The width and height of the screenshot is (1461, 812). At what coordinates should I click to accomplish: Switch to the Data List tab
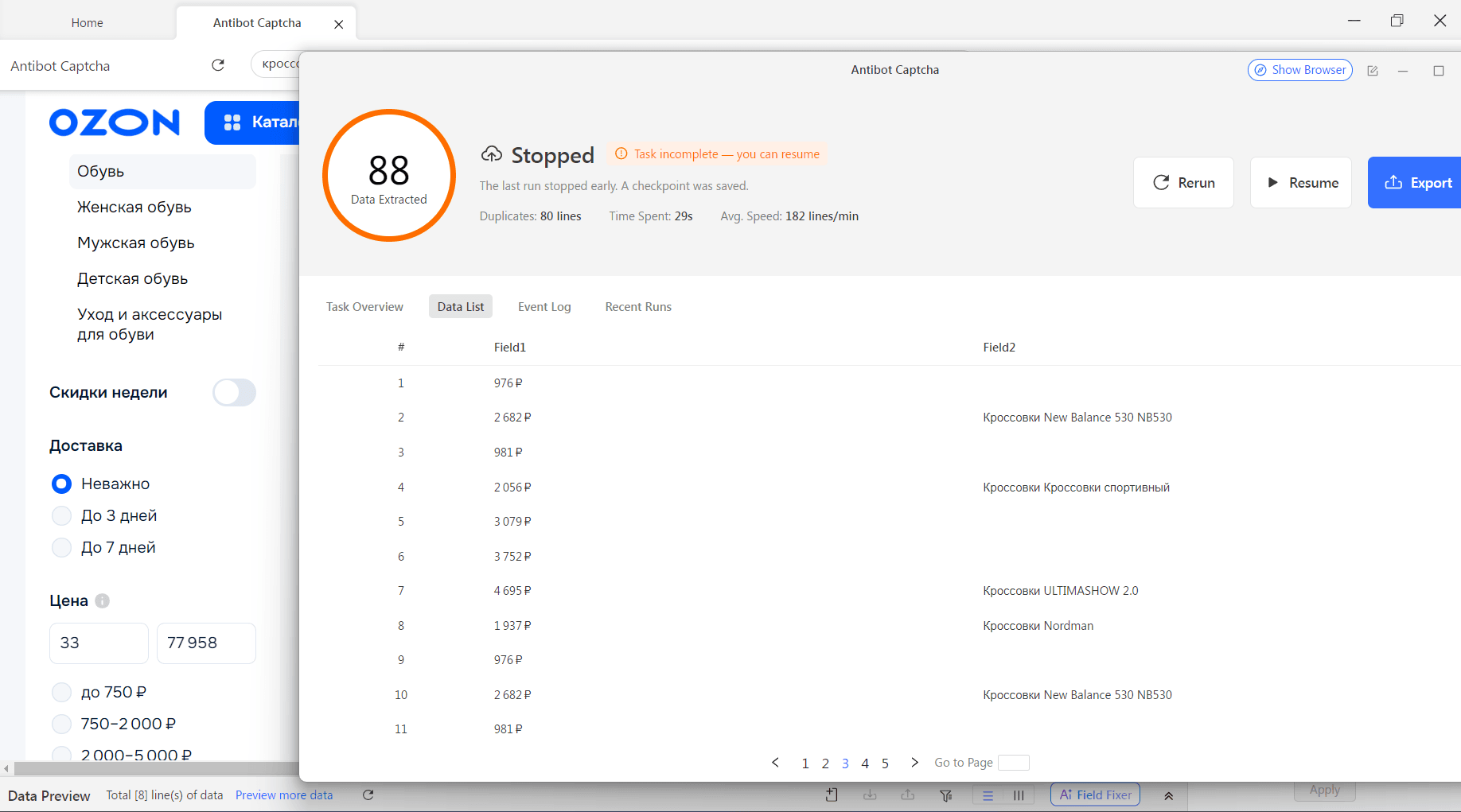coord(461,307)
